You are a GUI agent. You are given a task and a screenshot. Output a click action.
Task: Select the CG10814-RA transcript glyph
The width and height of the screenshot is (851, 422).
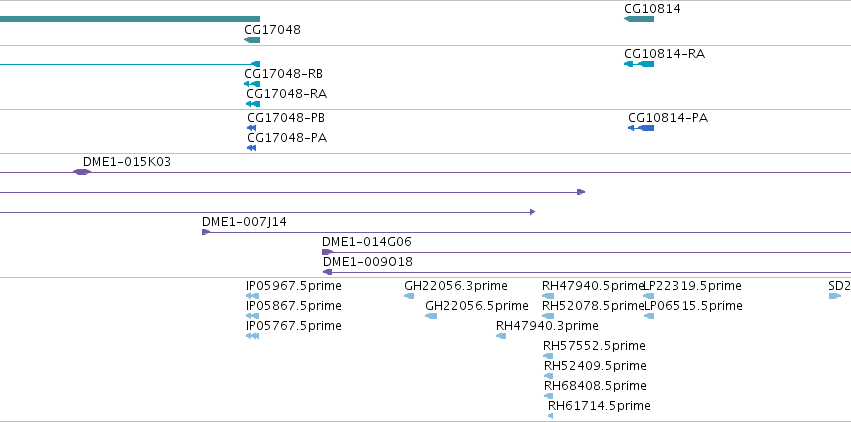[x=639, y=64]
